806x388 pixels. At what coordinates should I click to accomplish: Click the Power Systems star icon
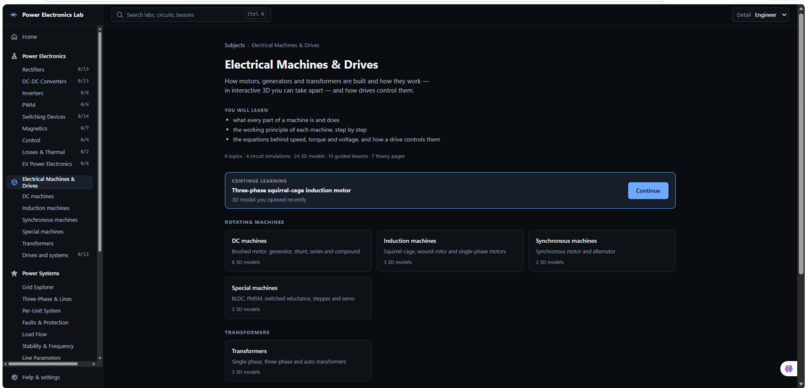pos(14,273)
